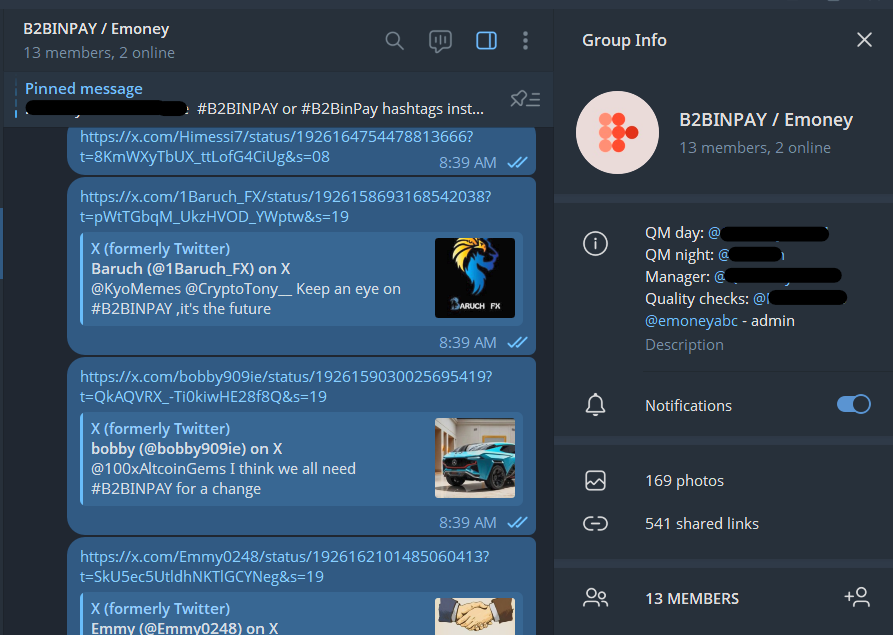Close the Group Info panel
Viewport: 893px width, 635px height.
(864, 40)
